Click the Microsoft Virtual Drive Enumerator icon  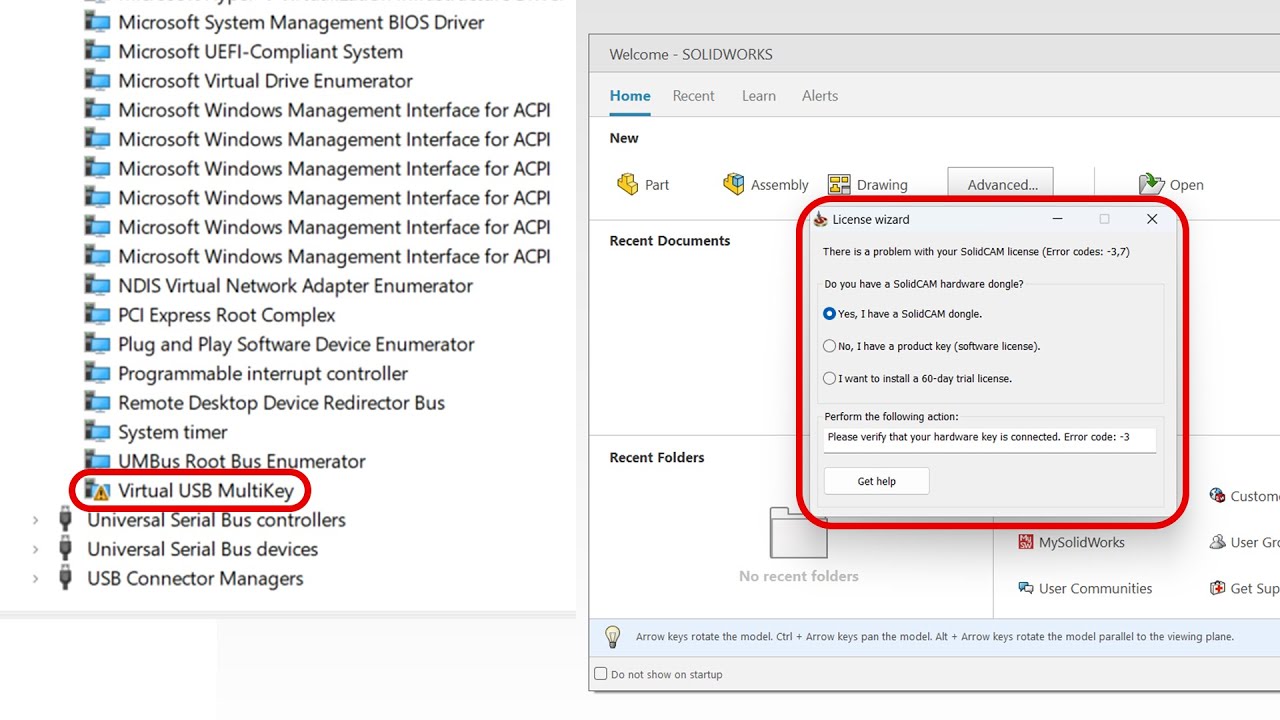[97, 81]
